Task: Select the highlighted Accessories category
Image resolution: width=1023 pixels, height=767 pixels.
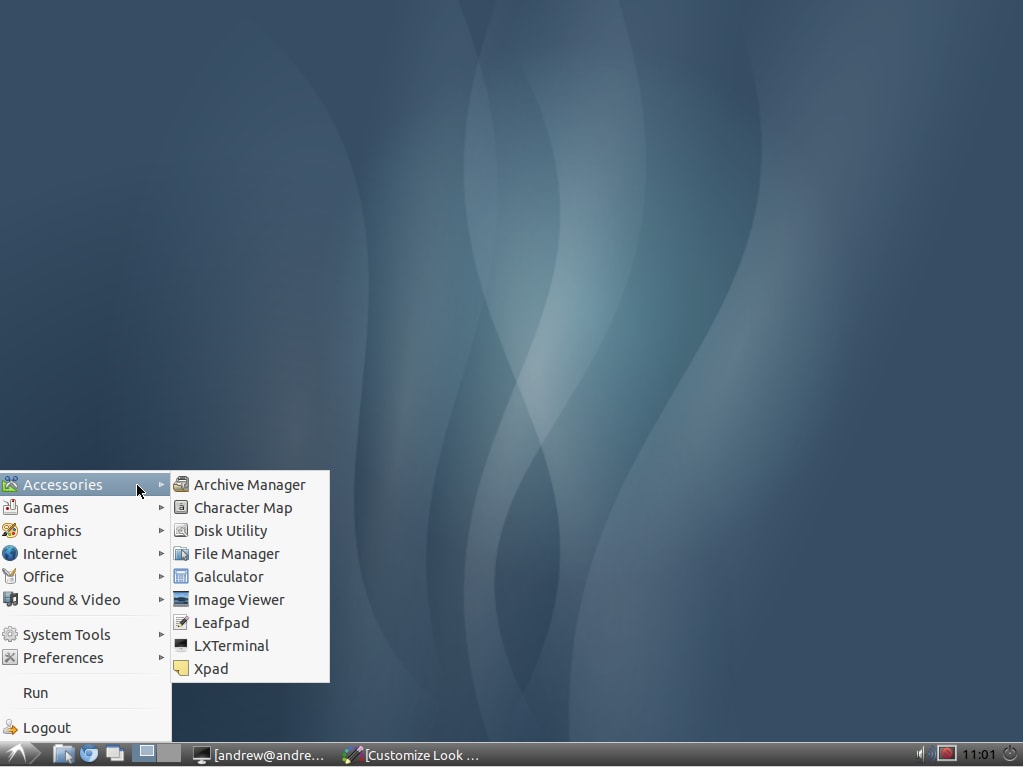Action: (85, 485)
